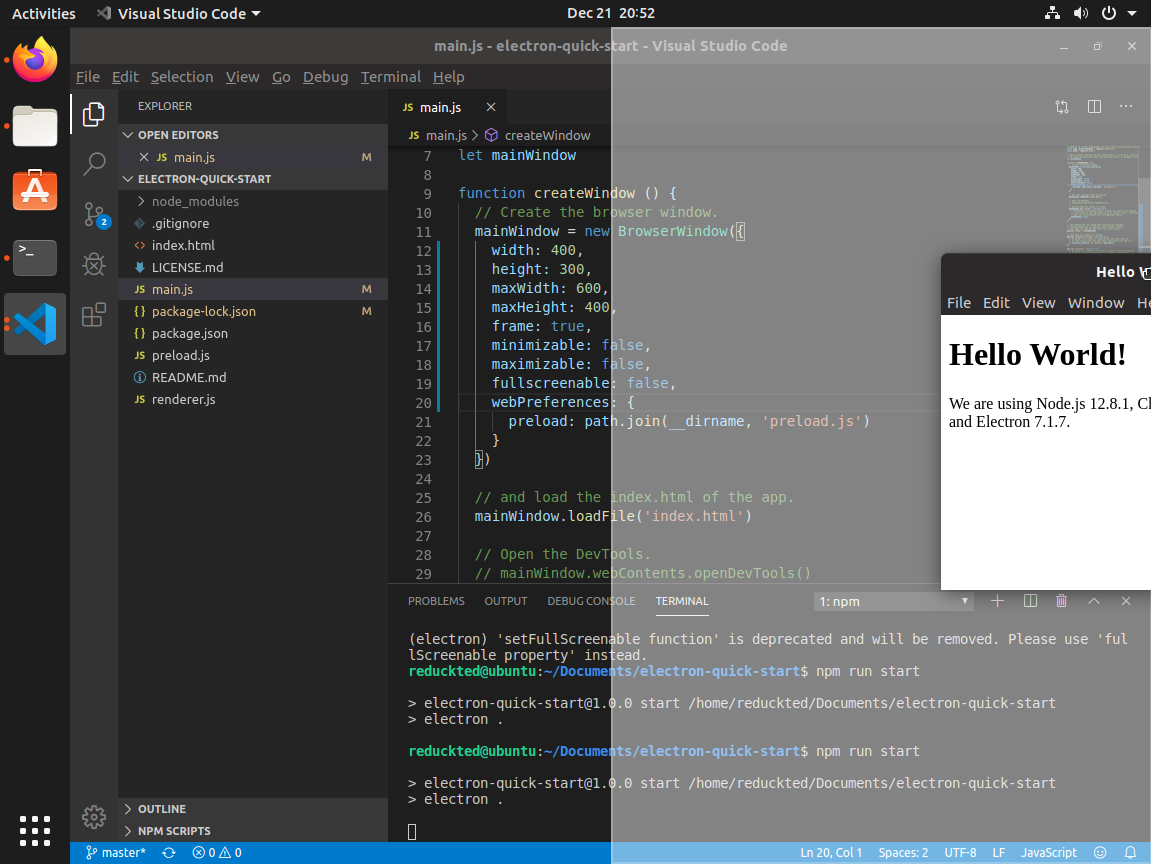The height and width of the screenshot is (864, 1151).
Task: Kill the terminal with the trash icon
Action: click(1061, 600)
